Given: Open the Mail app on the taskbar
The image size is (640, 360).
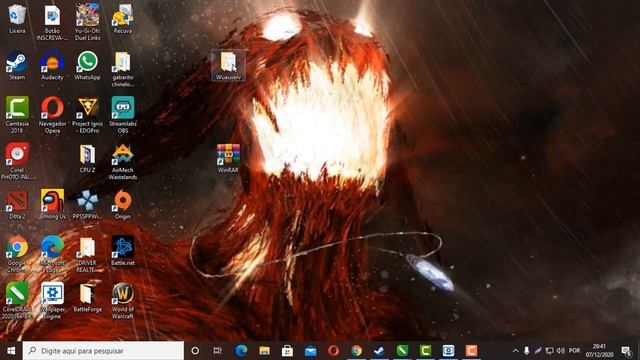Looking at the screenshot, I should [x=310, y=351].
